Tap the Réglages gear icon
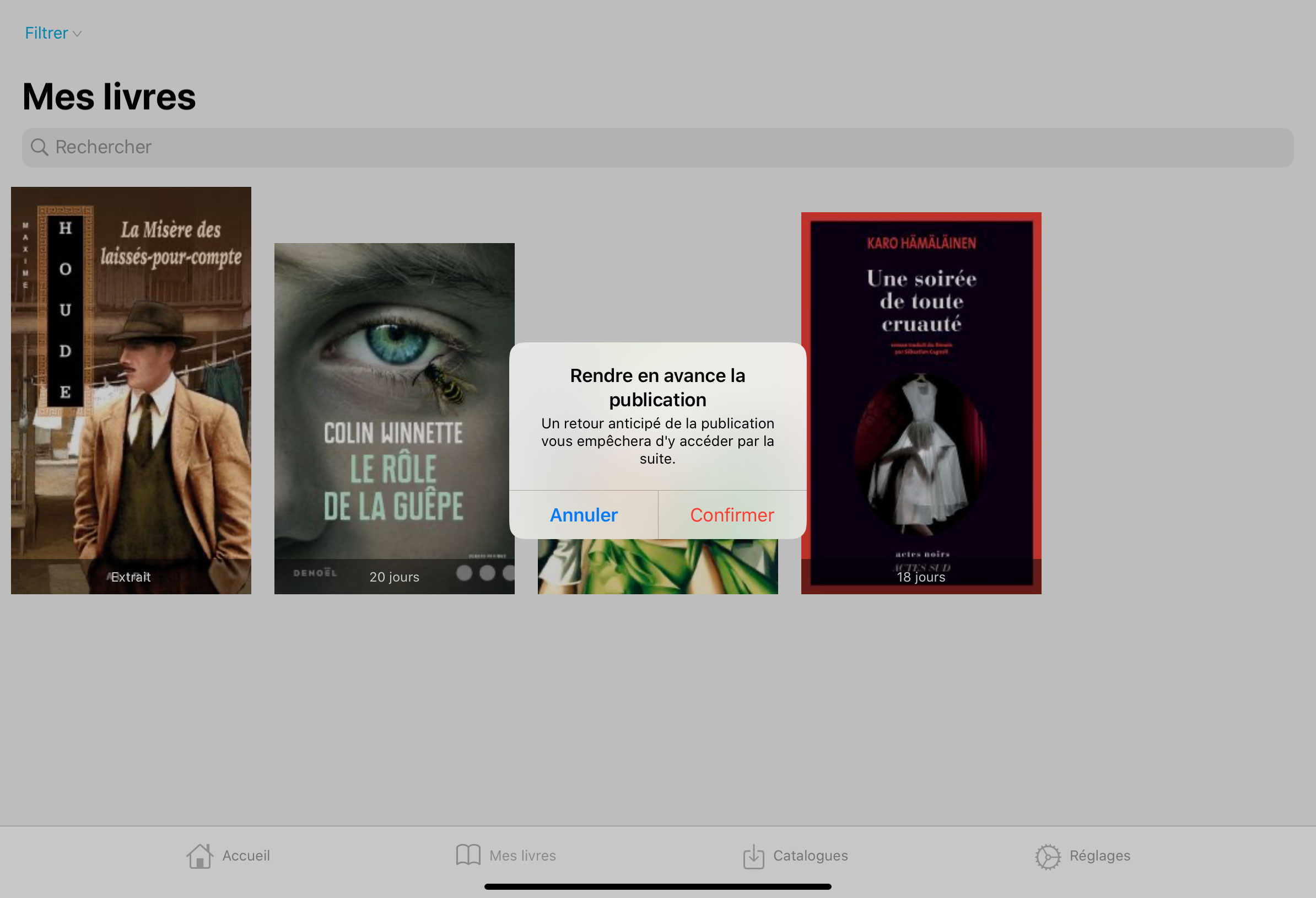 coord(1048,856)
